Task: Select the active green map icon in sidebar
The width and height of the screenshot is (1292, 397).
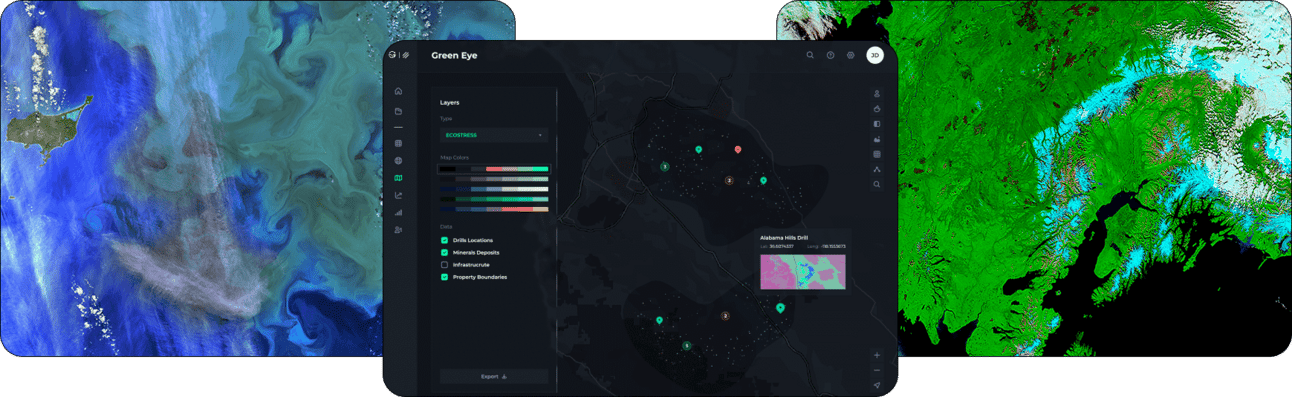Action: pyautogui.click(x=398, y=178)
